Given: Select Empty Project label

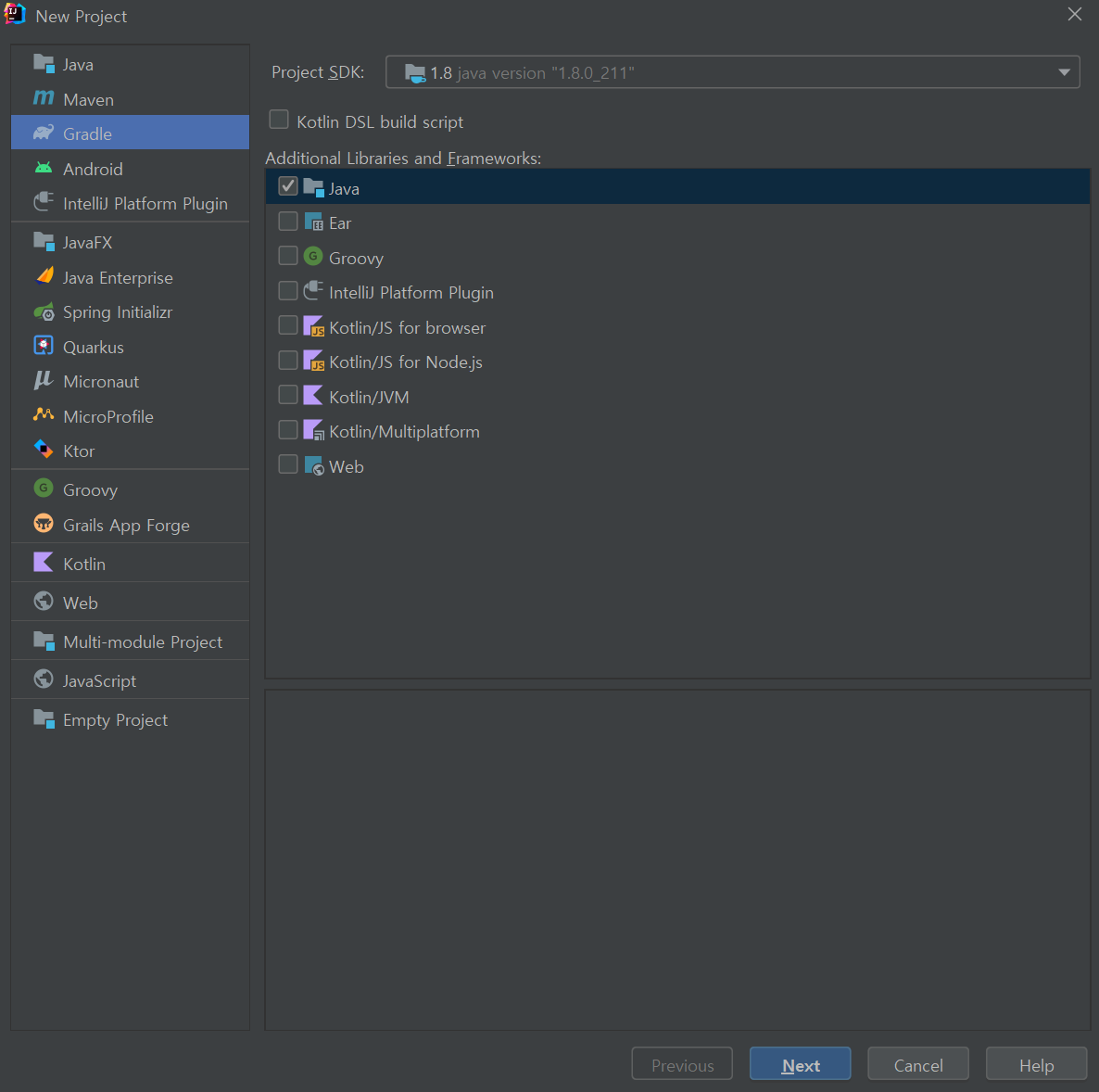Looking at the screenshot, I should click(x=115, y=720).
